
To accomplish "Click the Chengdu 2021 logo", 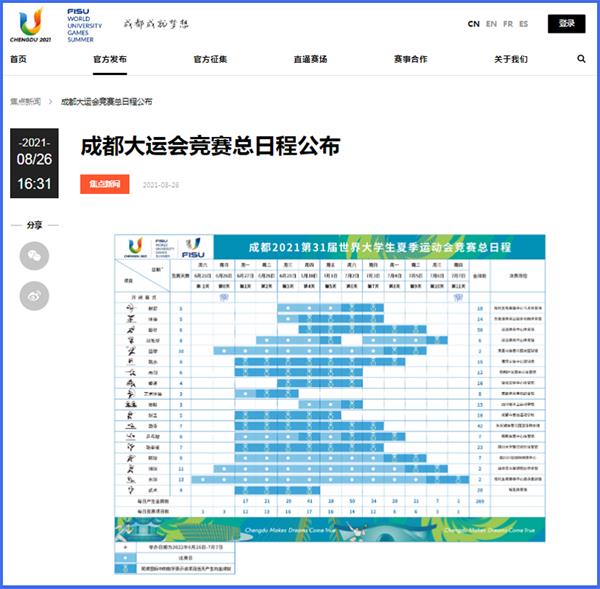I will (31, 23).
